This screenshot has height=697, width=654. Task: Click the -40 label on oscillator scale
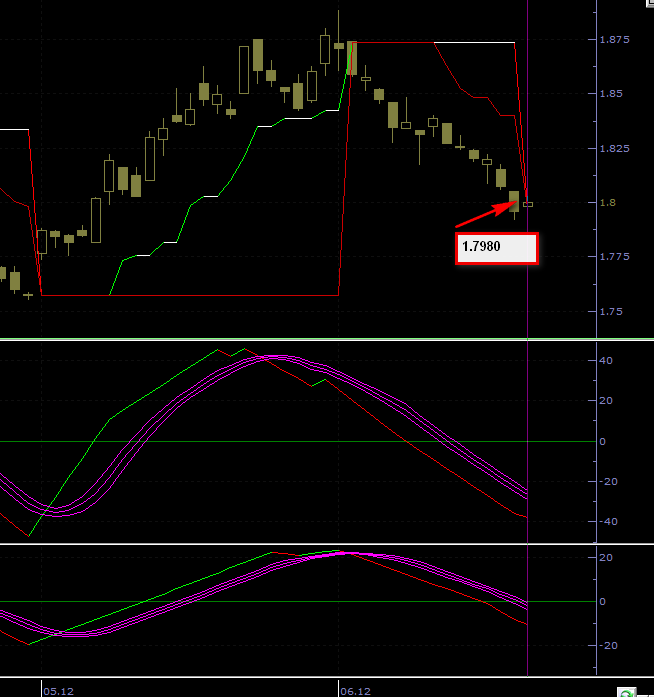tap(608, 522)
